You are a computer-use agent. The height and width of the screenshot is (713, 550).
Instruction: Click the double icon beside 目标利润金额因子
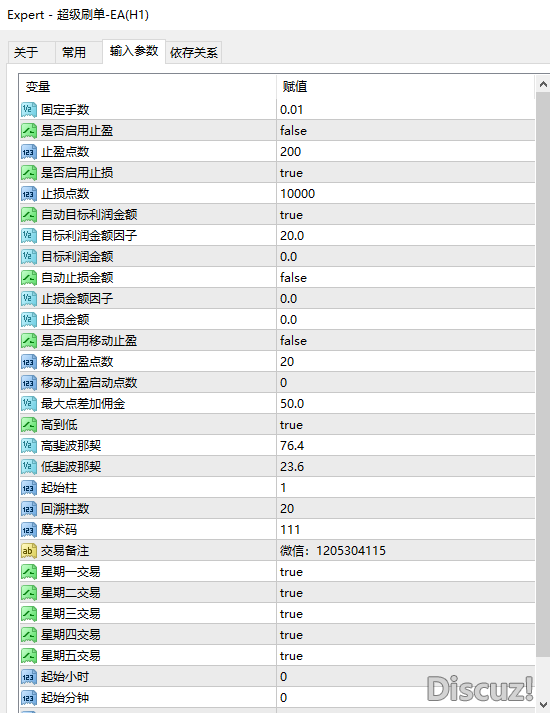tap(29, 236)
